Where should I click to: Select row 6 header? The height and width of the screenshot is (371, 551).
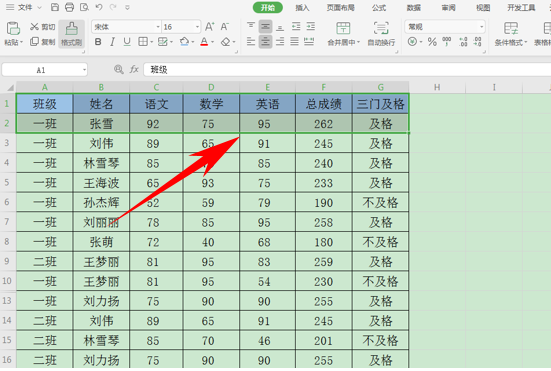(x=7, y=202)
